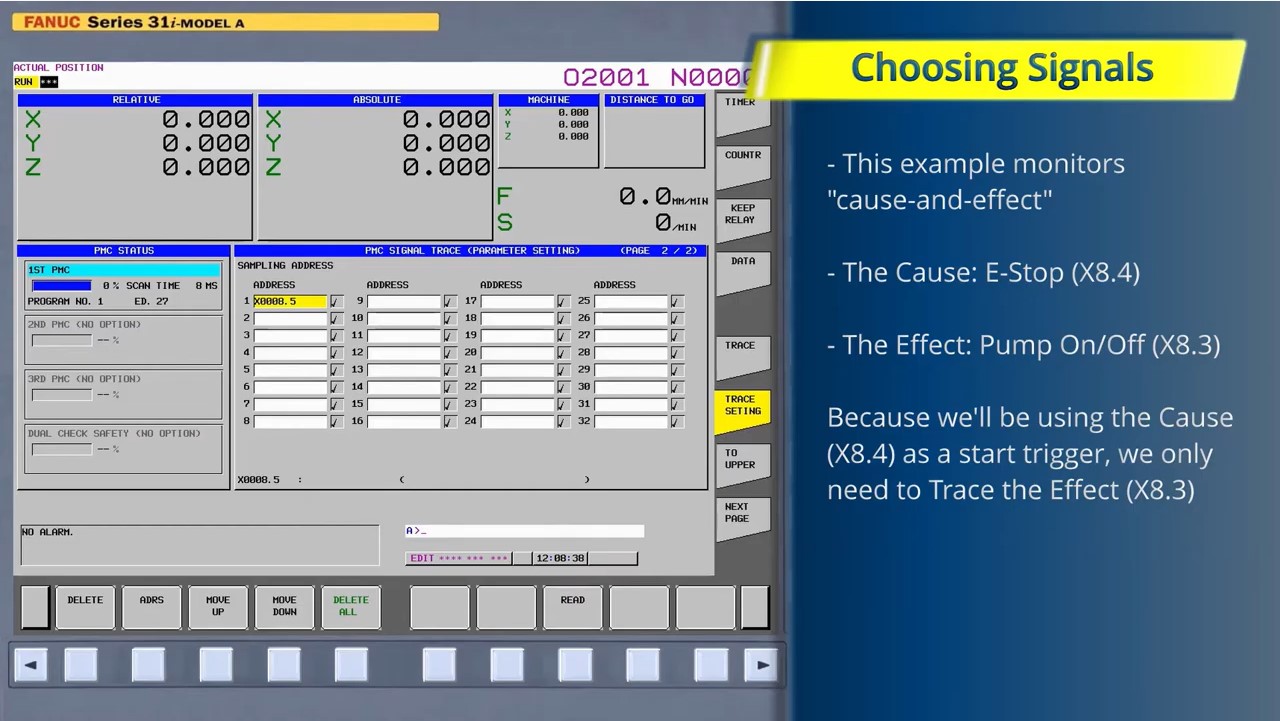The height and width of the screenshot is (721, 1280).
Task: Select the X0008.5 sampling address field
Action: click(287, 301)
